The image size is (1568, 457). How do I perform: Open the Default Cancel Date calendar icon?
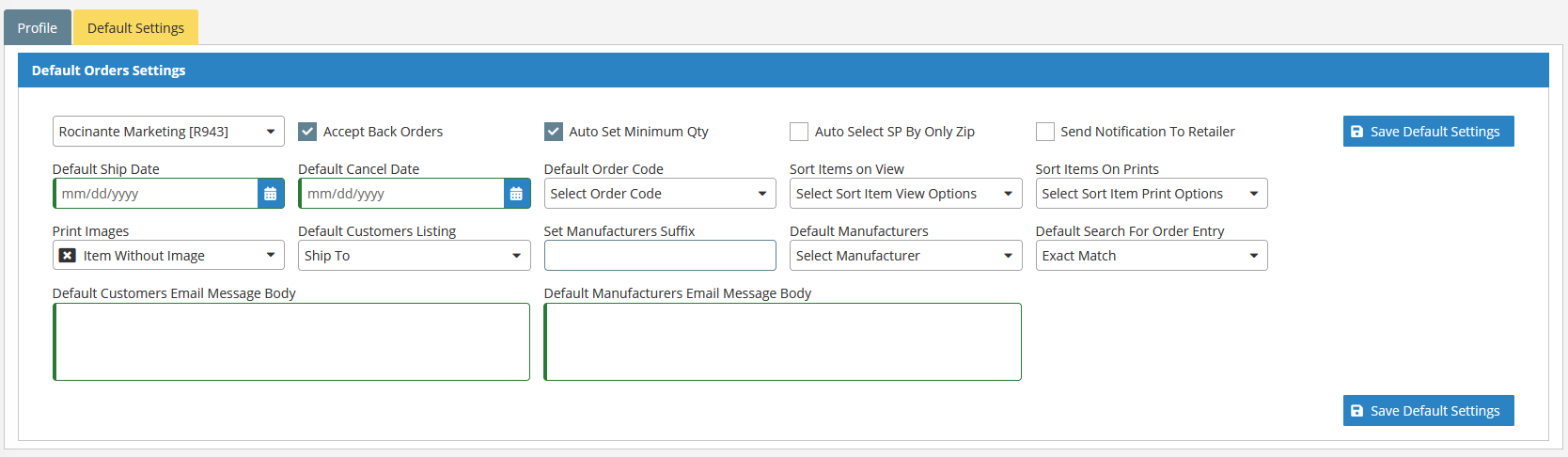click(x=516, y=194)
